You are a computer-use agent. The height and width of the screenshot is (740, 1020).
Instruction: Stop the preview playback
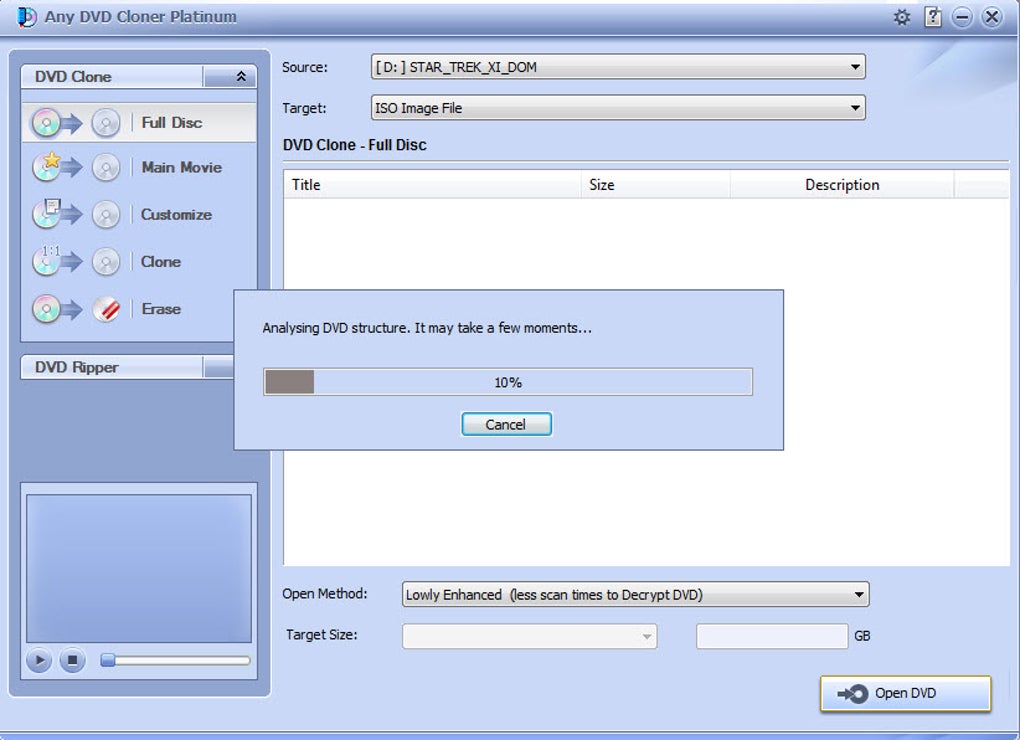coord(72,661)
